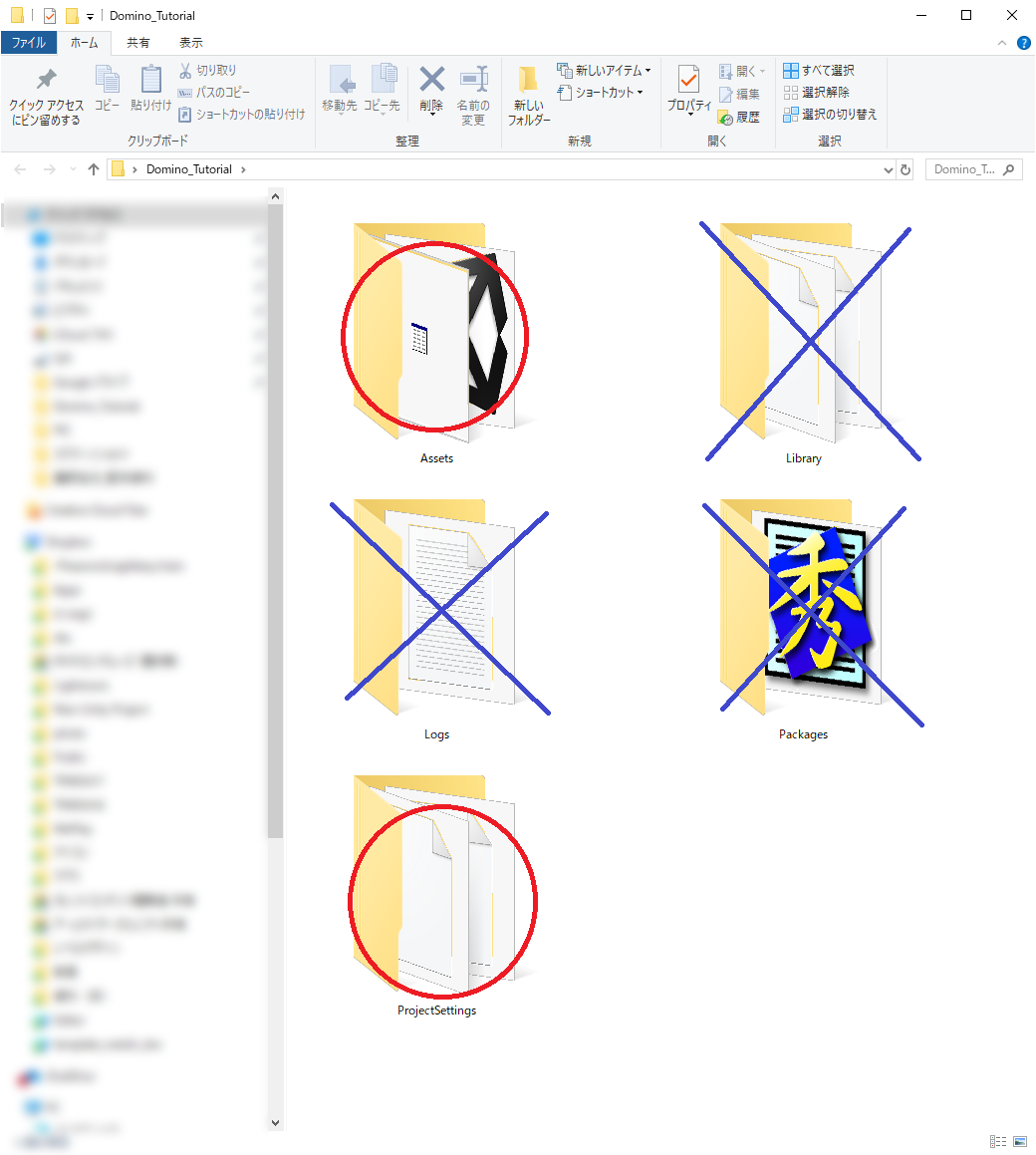Create a 新しいフォルダー (New folder)
The height and width of the screenshot is (1155, 1036).
point(528,96)
